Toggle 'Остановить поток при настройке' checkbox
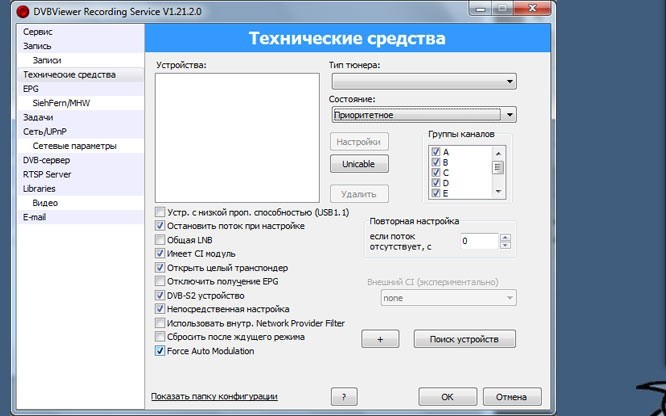This screenshot has width=666, height=416. coord(160,226)
